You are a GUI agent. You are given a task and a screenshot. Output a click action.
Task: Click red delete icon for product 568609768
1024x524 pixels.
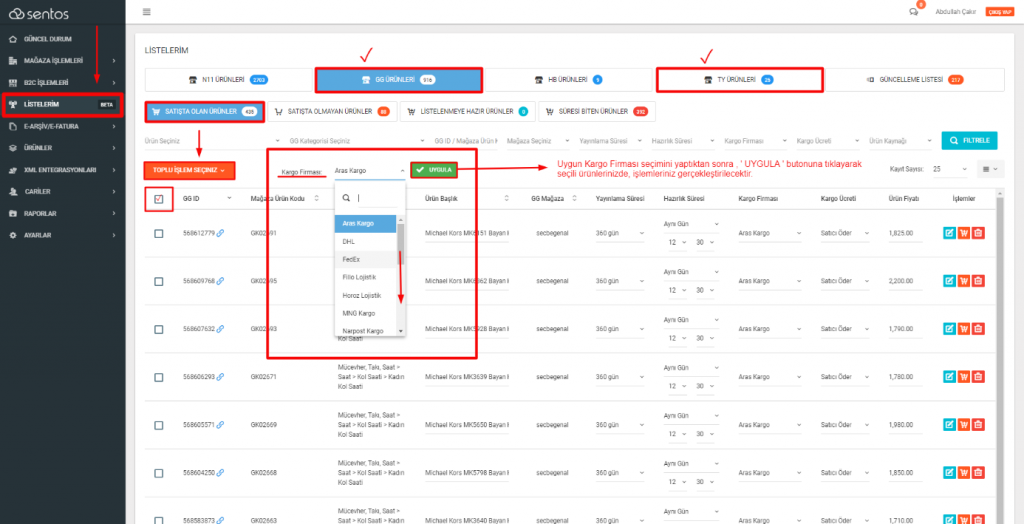[x=978, y=281]
